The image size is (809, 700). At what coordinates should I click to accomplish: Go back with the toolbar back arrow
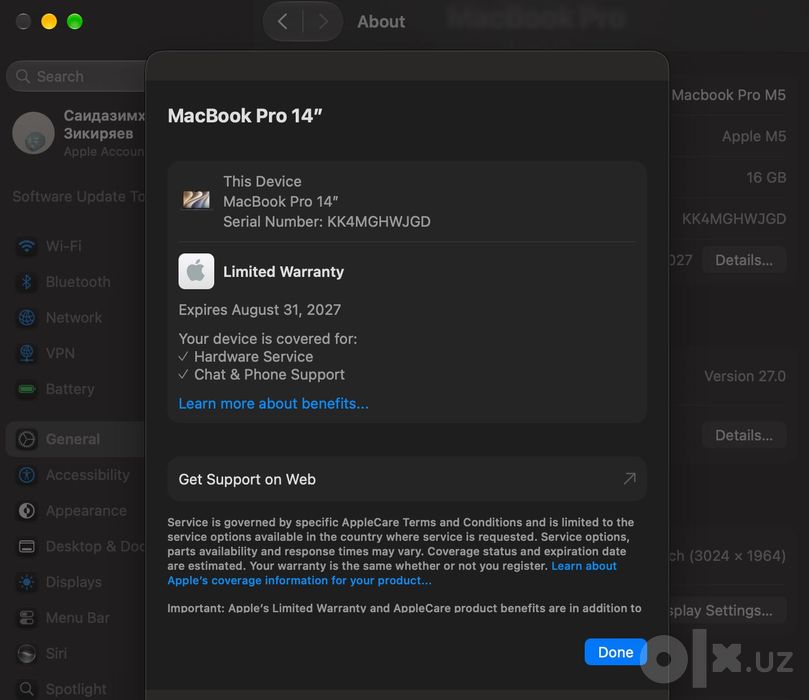(x=282, y=21)
